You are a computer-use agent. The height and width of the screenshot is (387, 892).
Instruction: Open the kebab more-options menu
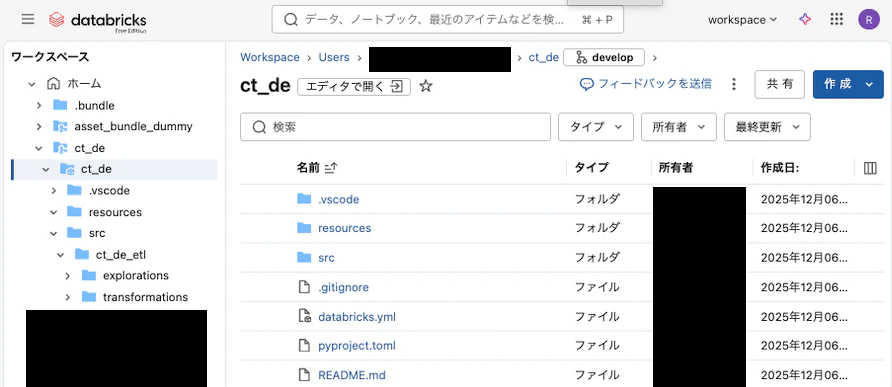pyautogui.click(x=734, y=84)
